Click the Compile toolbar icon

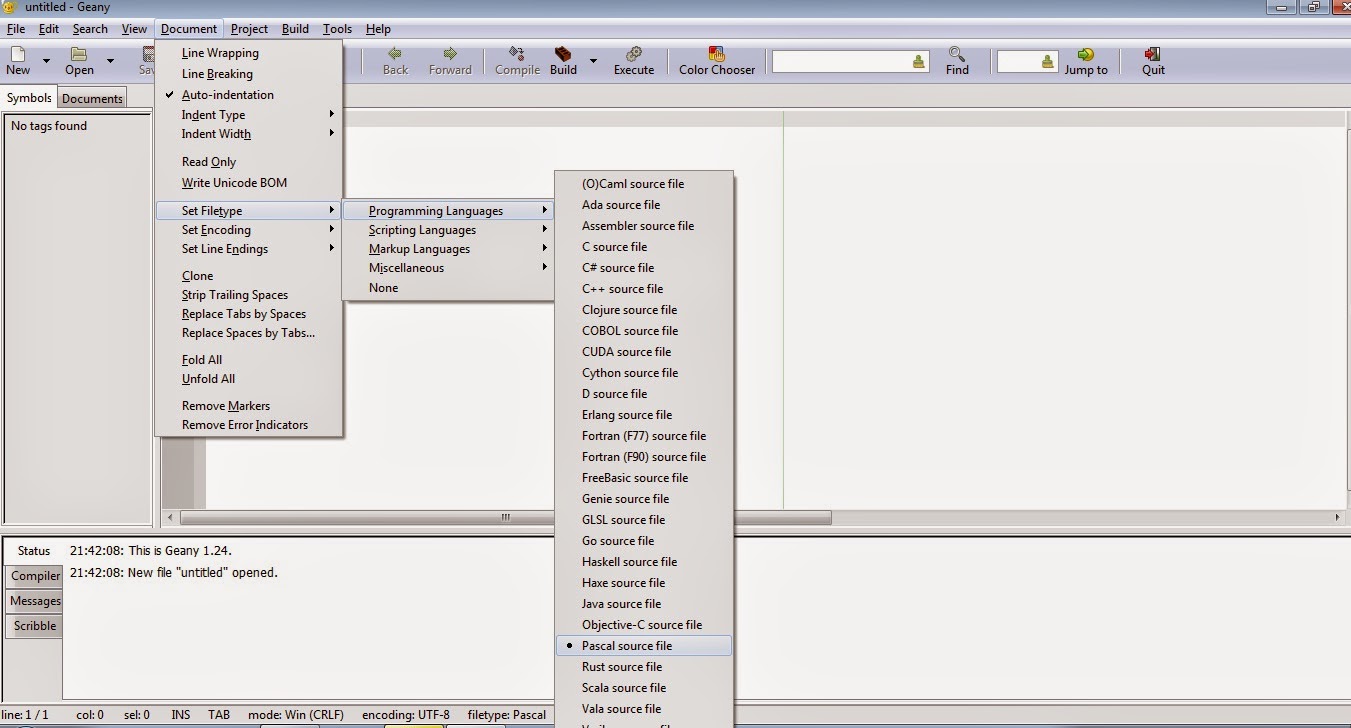coord(517,53)
